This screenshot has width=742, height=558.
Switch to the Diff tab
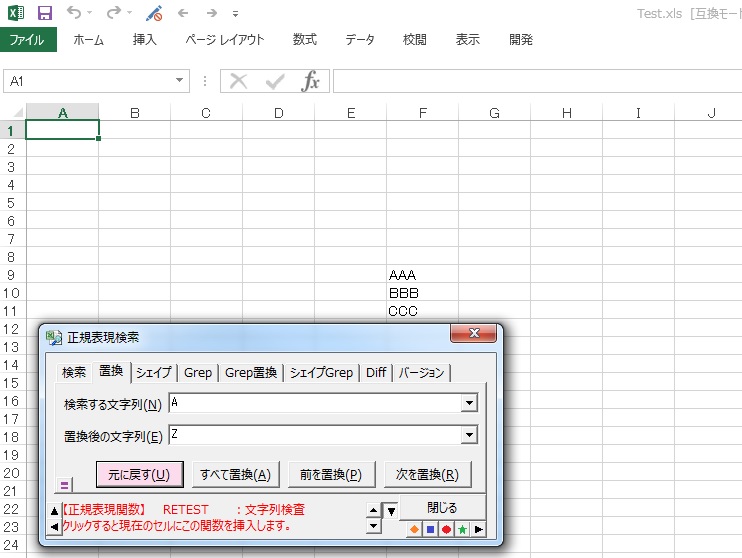[x=375, y=372]
